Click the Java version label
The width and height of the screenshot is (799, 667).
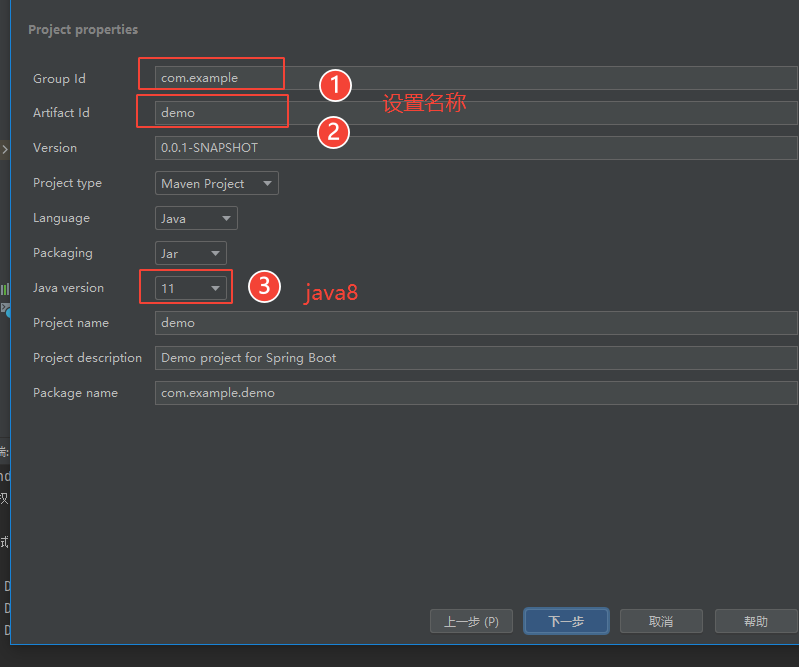[x=68, y=288]
